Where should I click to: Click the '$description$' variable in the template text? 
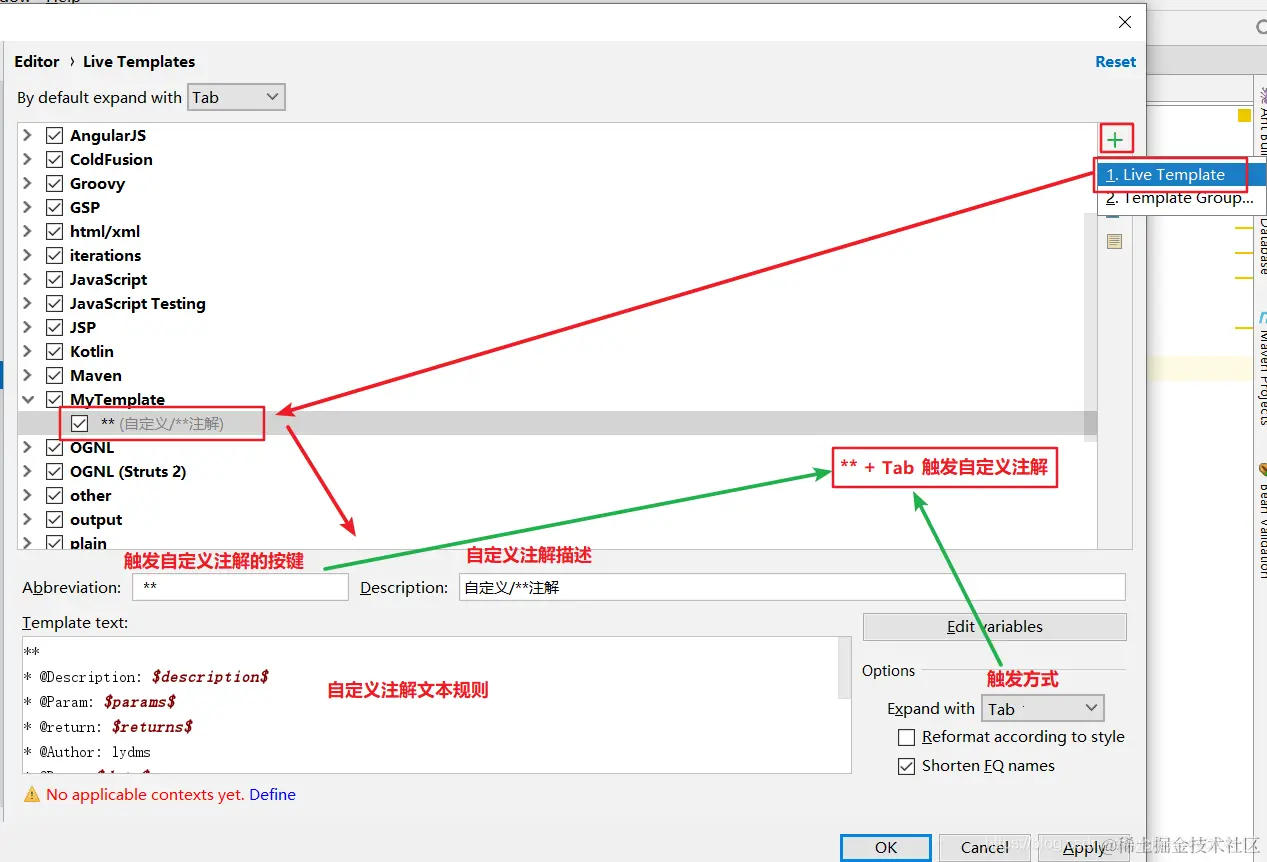210,677
